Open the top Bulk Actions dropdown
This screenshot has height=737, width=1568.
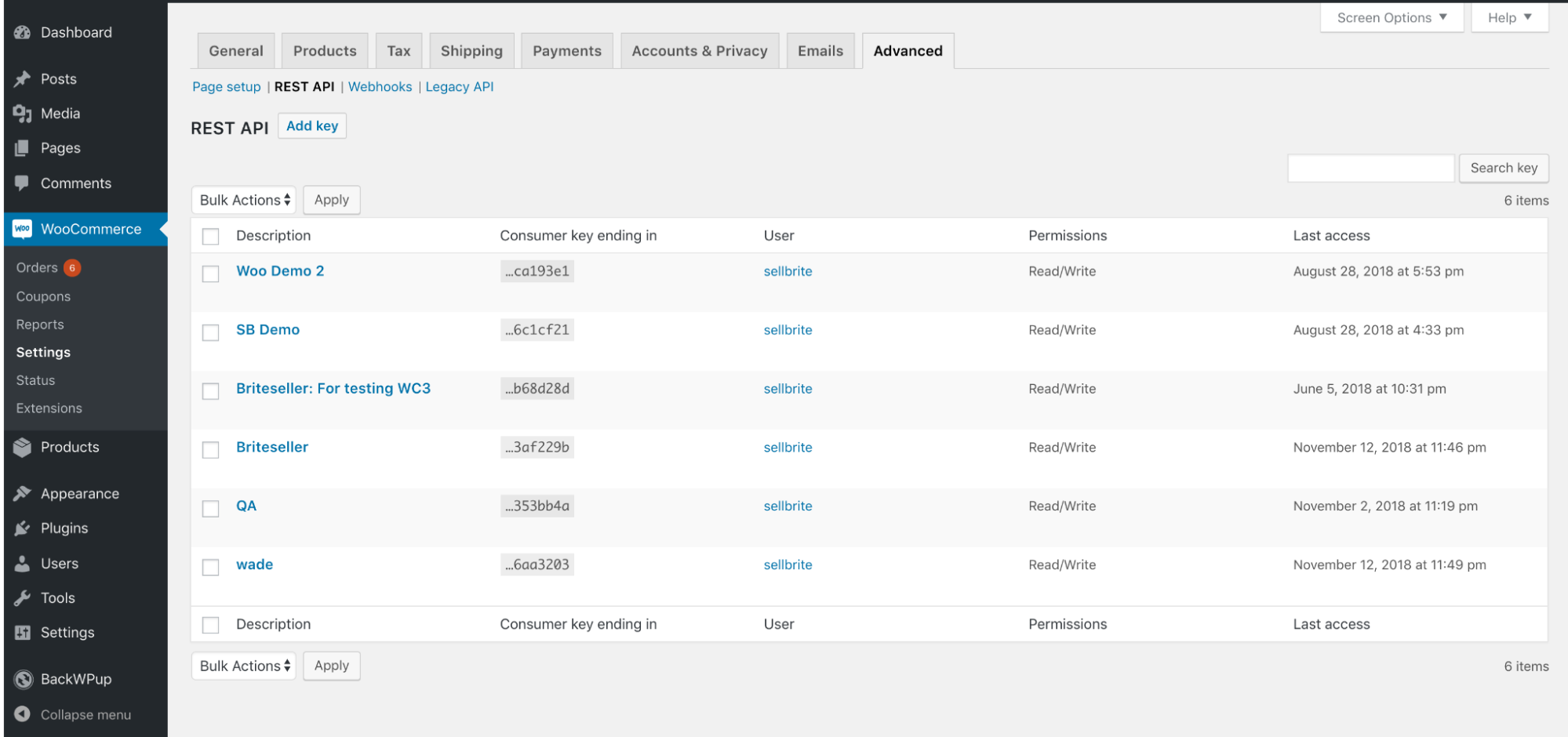click(x=244, y=200)
